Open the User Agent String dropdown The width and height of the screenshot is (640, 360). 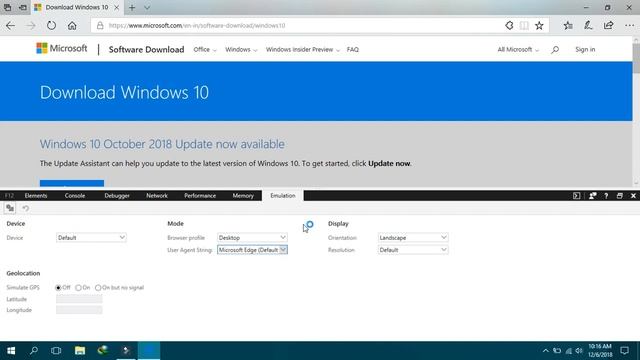252,250
